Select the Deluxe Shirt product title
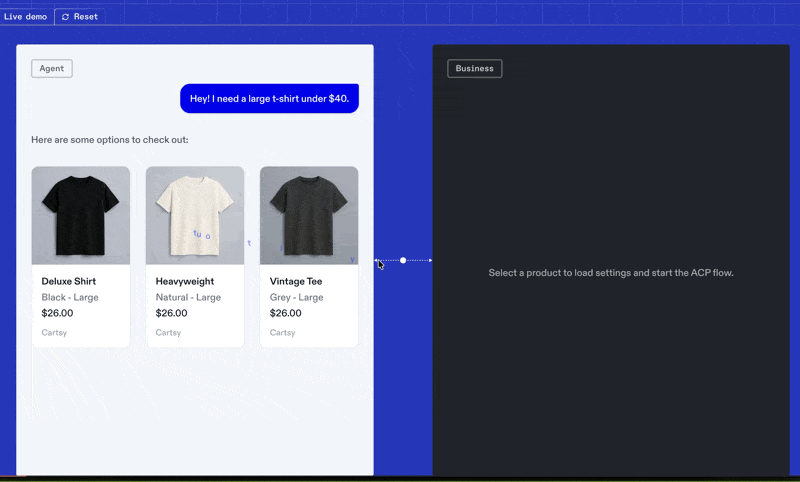800x482 pixels. pyautogui.click(x=69, y=281)
